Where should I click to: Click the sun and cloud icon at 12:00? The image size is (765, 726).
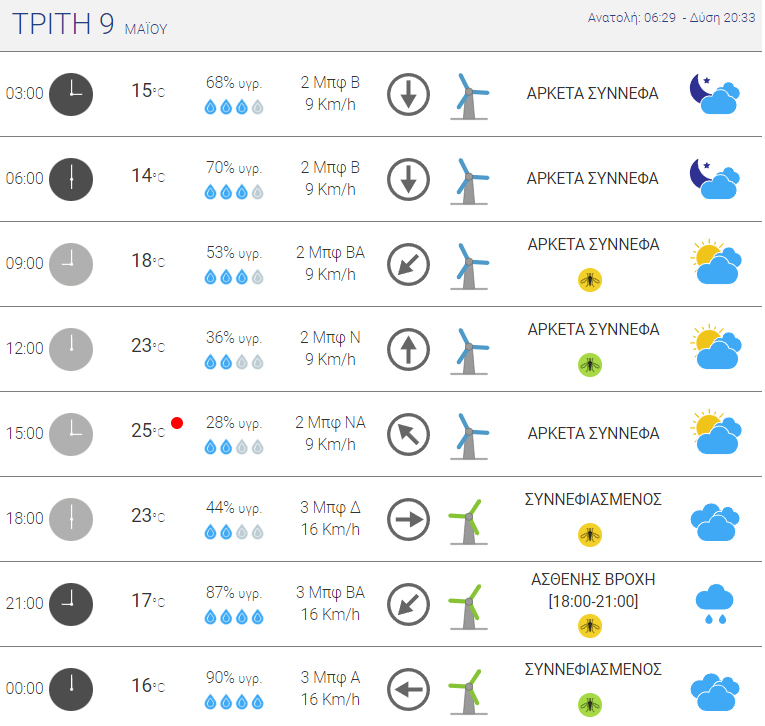click(x=716, y=347)
